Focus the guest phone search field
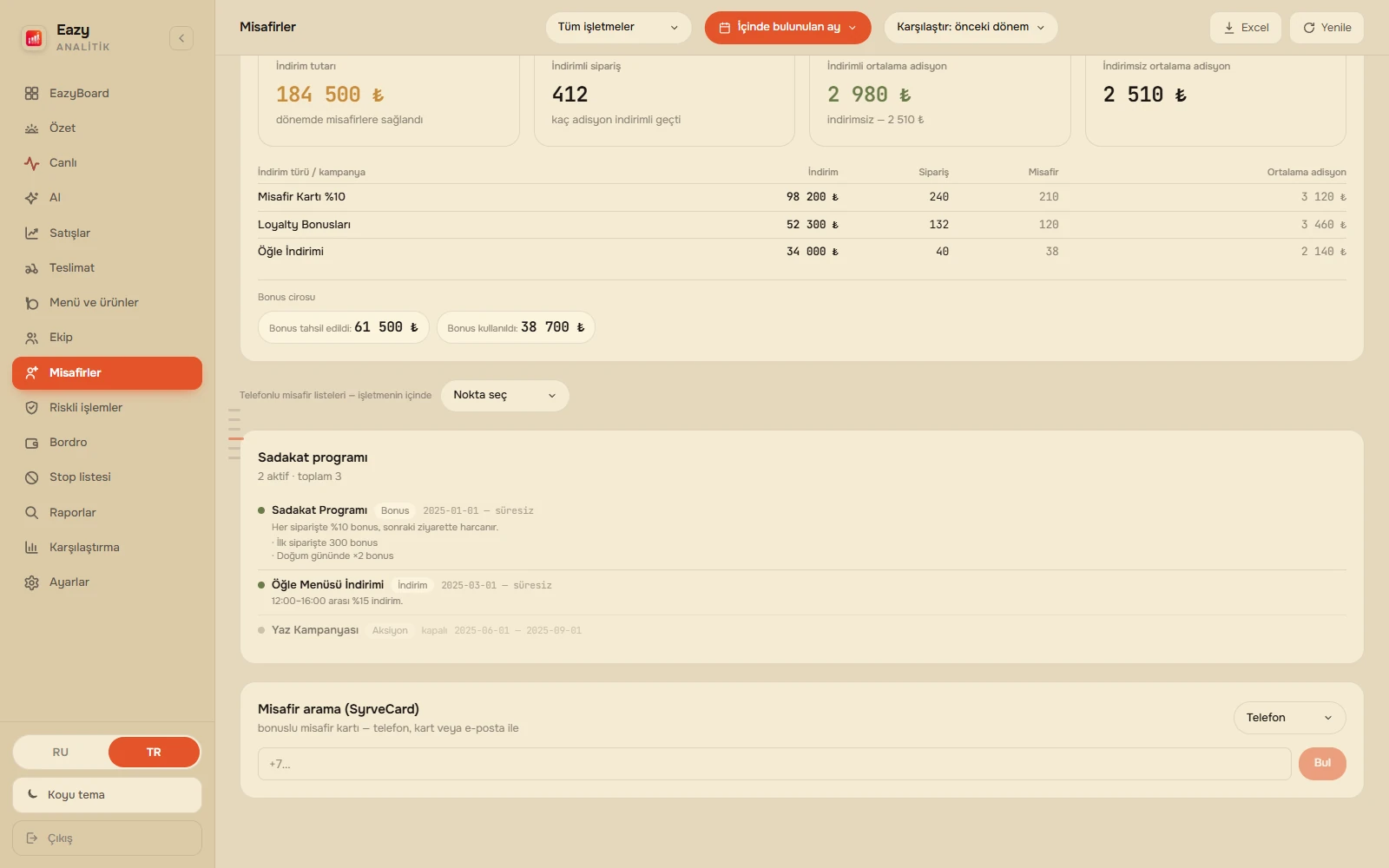This screenshot has width=1389, height=868. click(774, 764)
